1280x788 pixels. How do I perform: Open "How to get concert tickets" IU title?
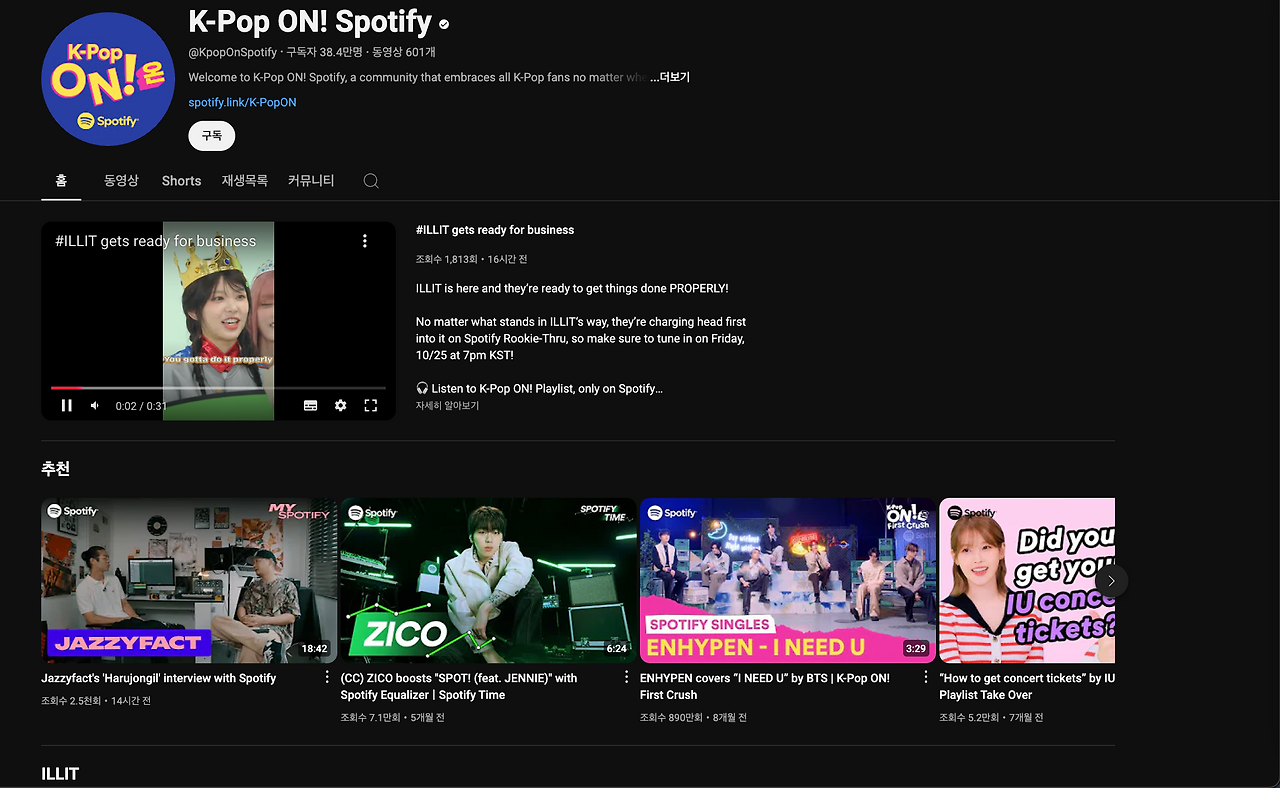[x=1027, y=686]
